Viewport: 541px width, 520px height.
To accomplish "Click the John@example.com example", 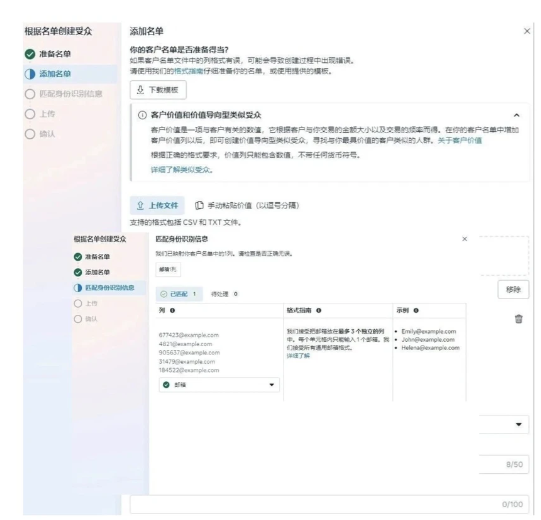I will click(428, 340).
